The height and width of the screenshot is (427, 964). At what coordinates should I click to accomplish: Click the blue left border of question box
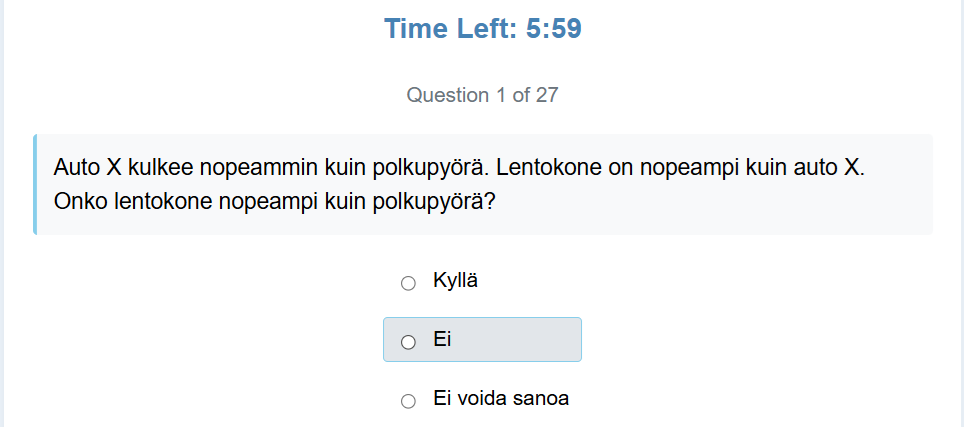(35, 185)
